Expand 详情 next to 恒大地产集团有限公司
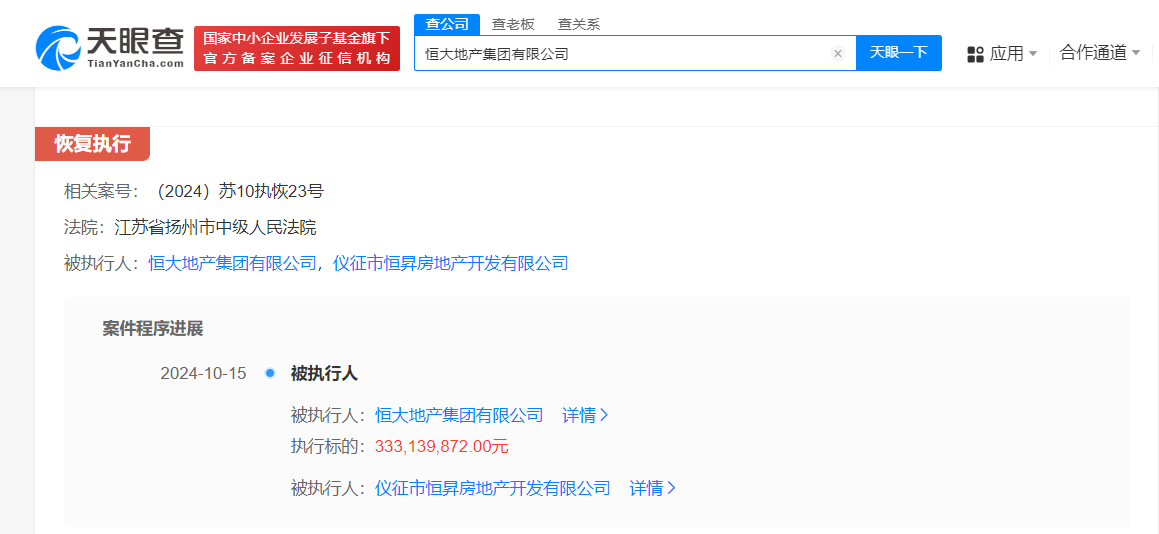 585,415
